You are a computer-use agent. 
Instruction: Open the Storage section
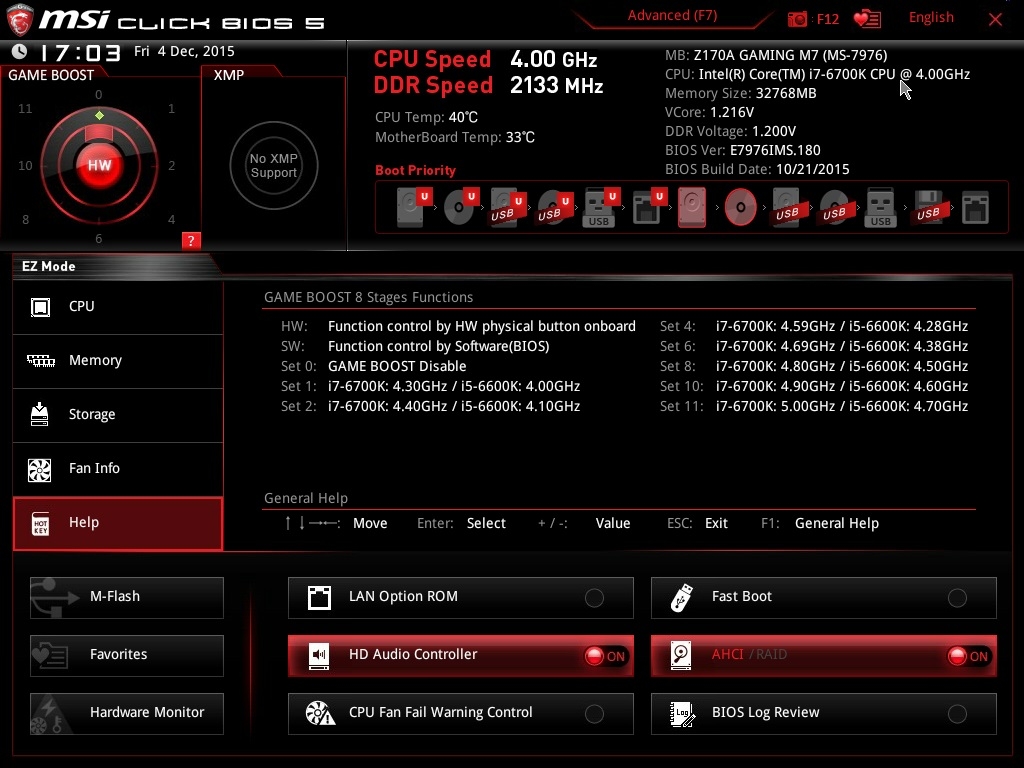[x=118, y=415]
